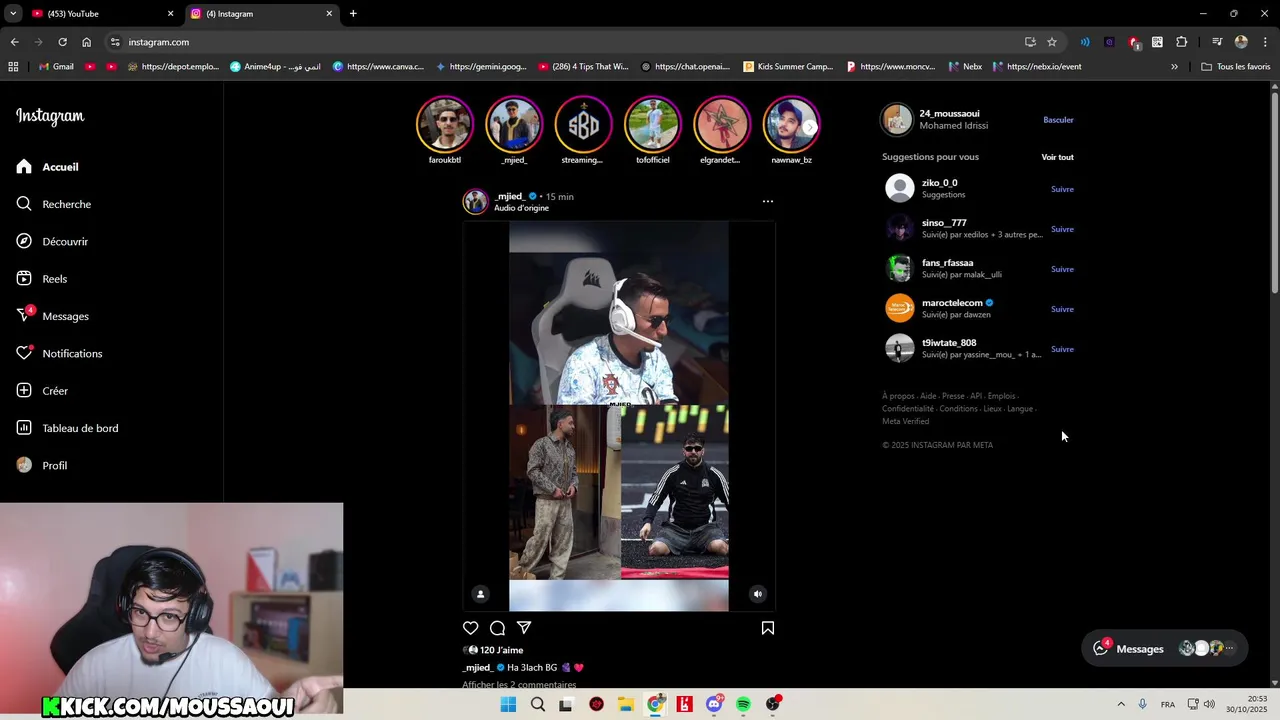The image size is (1280, 720).
Task: Save post with the bookmark icon
Action: (768, 628)
